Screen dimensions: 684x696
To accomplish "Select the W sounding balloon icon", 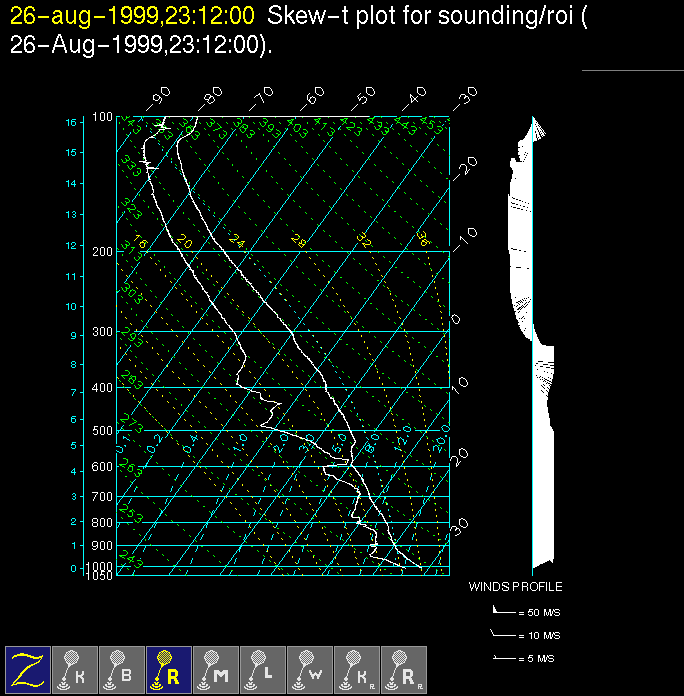I will click(310, 668).
